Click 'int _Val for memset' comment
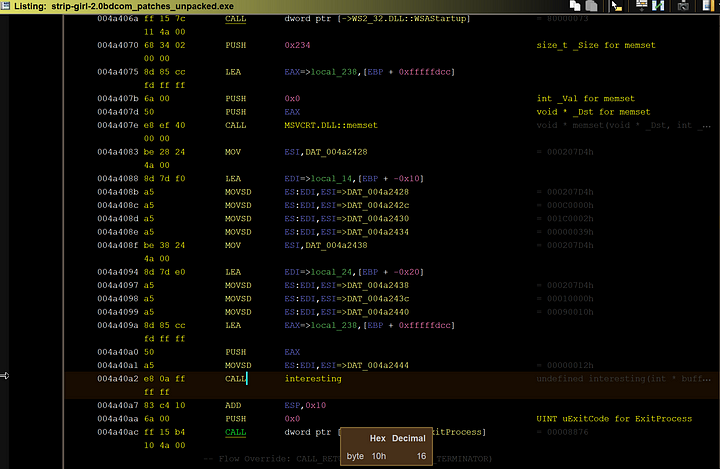This screenshot has height=469, width=720. [x=585, y=98]
